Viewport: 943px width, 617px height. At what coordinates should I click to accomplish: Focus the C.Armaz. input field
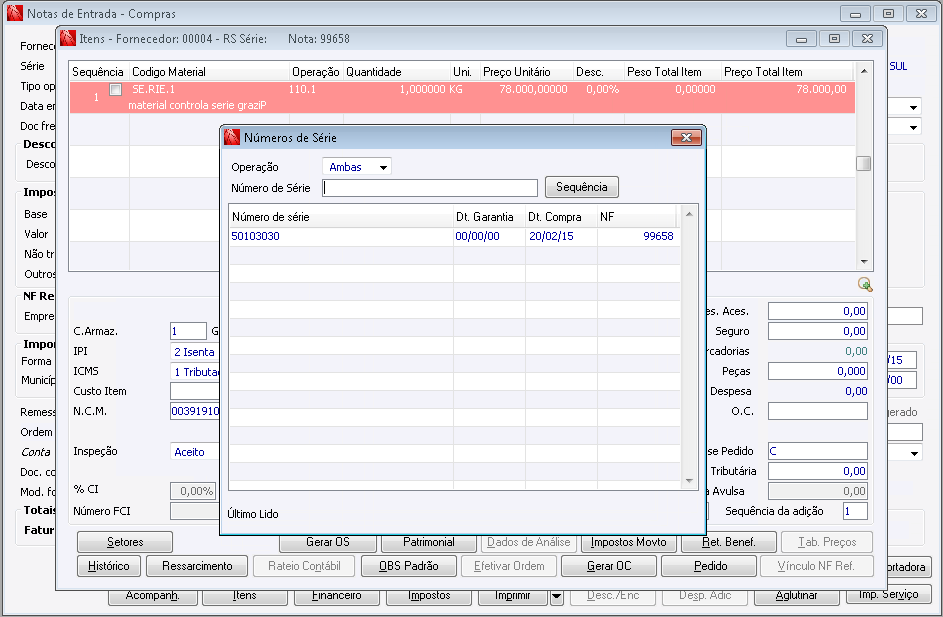[188, 331]
